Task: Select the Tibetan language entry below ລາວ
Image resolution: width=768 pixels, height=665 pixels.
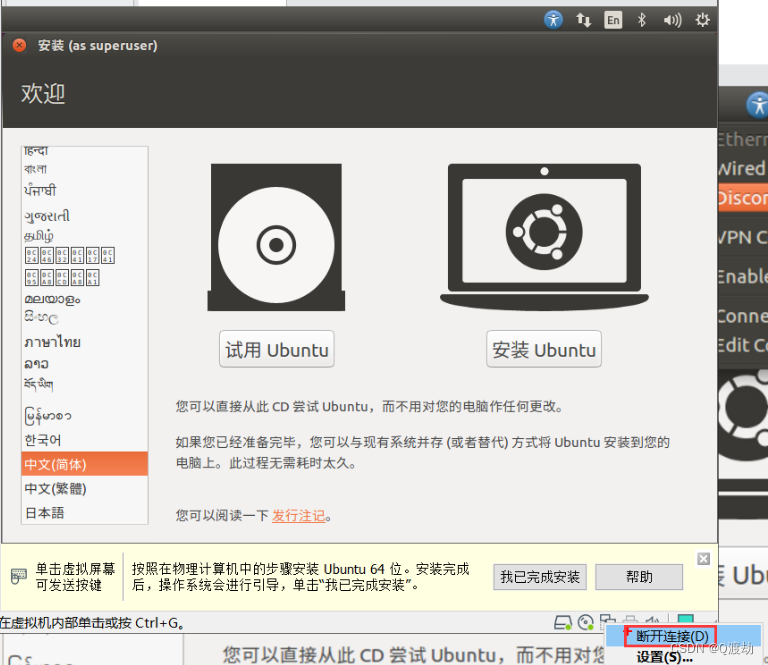Action: (x=85, y=384)
